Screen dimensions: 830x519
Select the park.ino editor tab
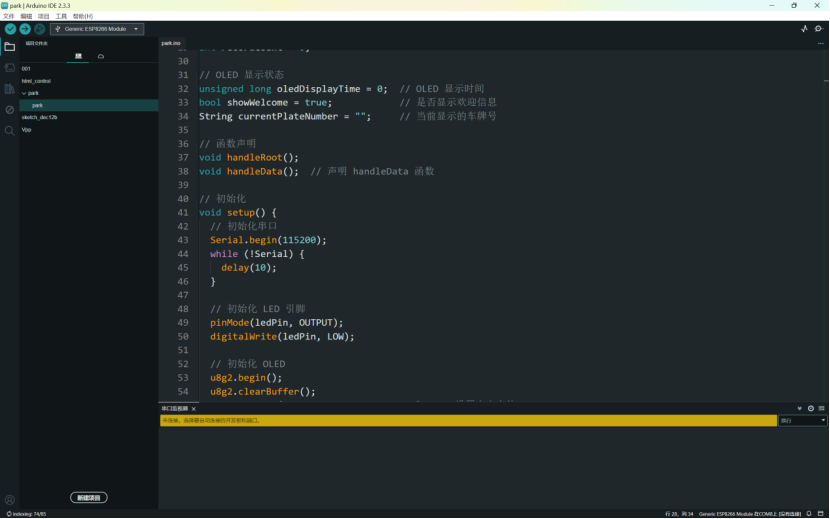pos(171,43)
